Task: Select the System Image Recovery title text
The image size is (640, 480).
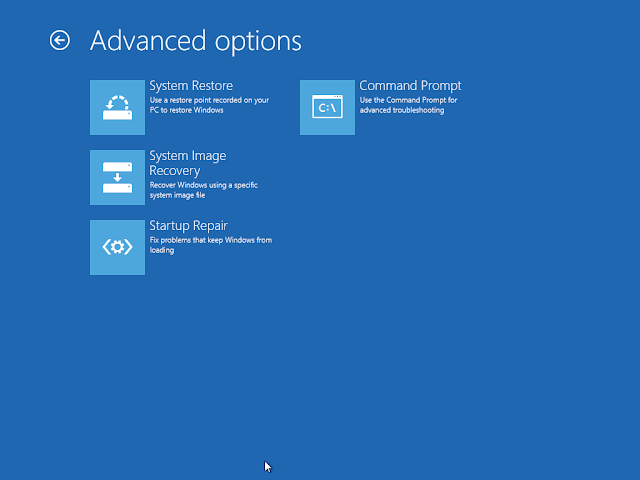Action: click(x=188, y=163)
